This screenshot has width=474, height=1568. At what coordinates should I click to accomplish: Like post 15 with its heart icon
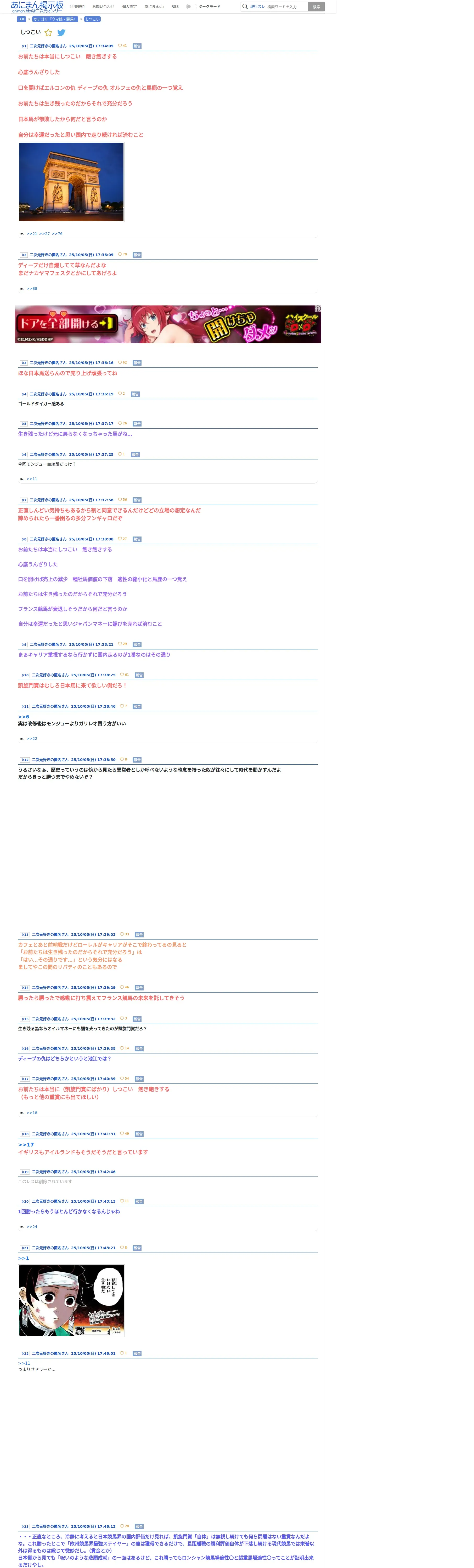122,1018
